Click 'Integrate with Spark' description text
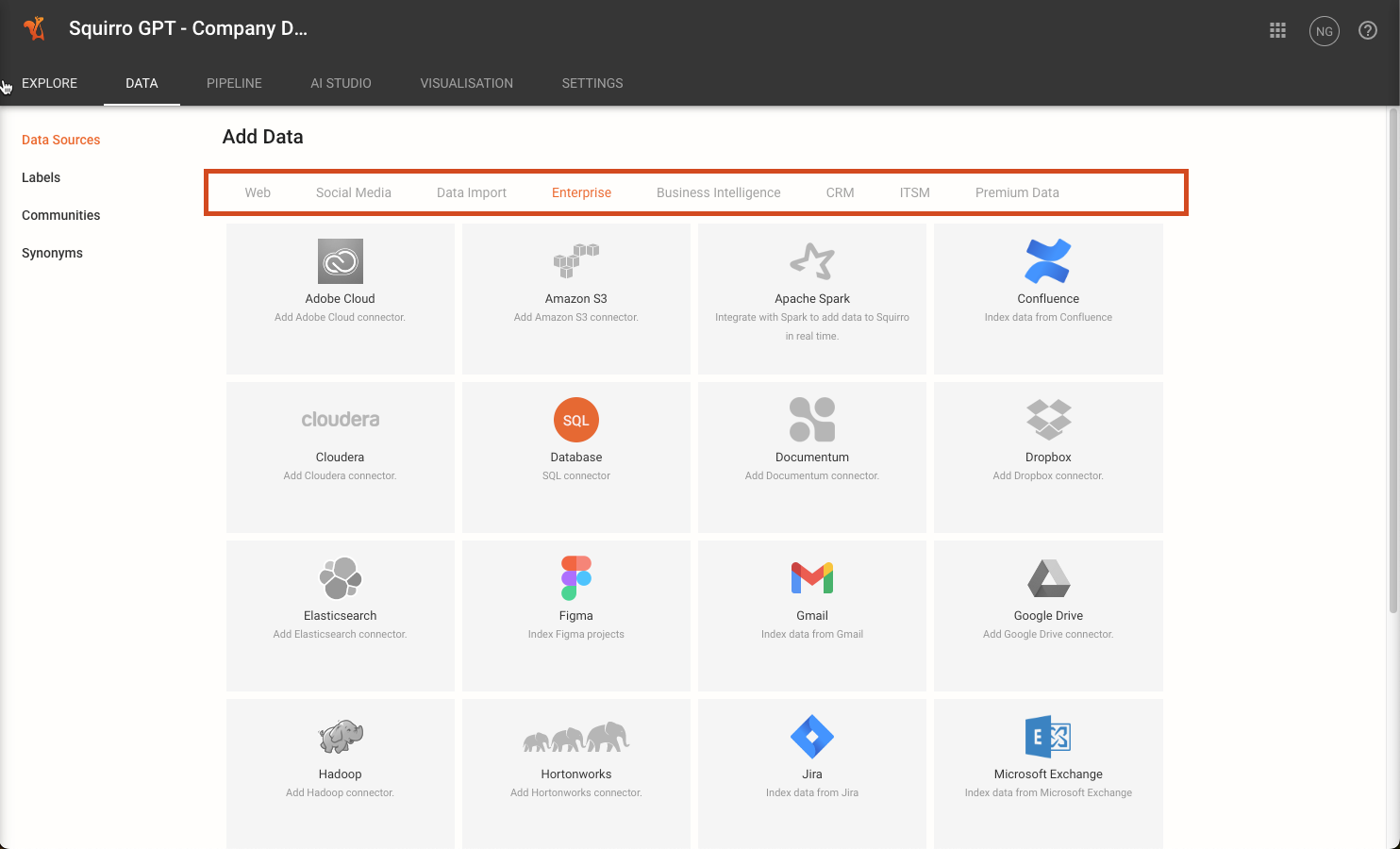Screen dimensions: 1400x849 [x=812, y=326]
